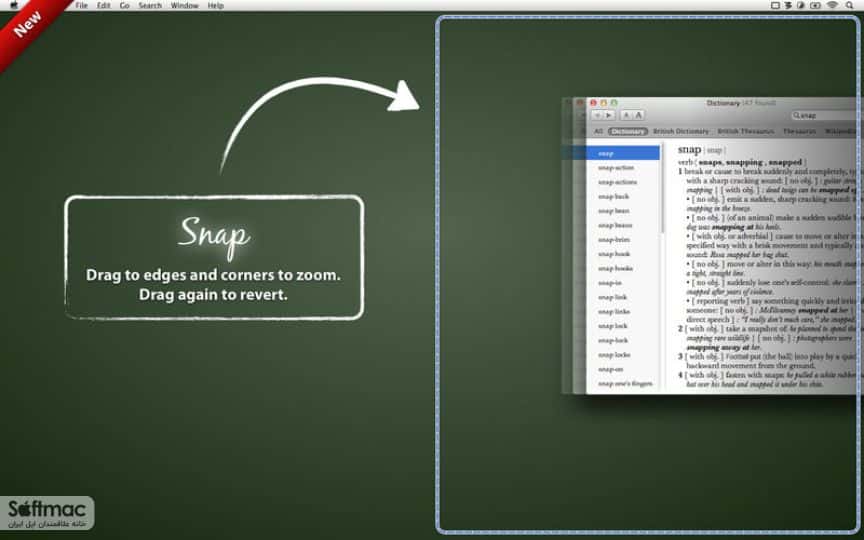864x540 pixels.
Task: Select snap-action in the word list
Action: click(x=616, y=168)
